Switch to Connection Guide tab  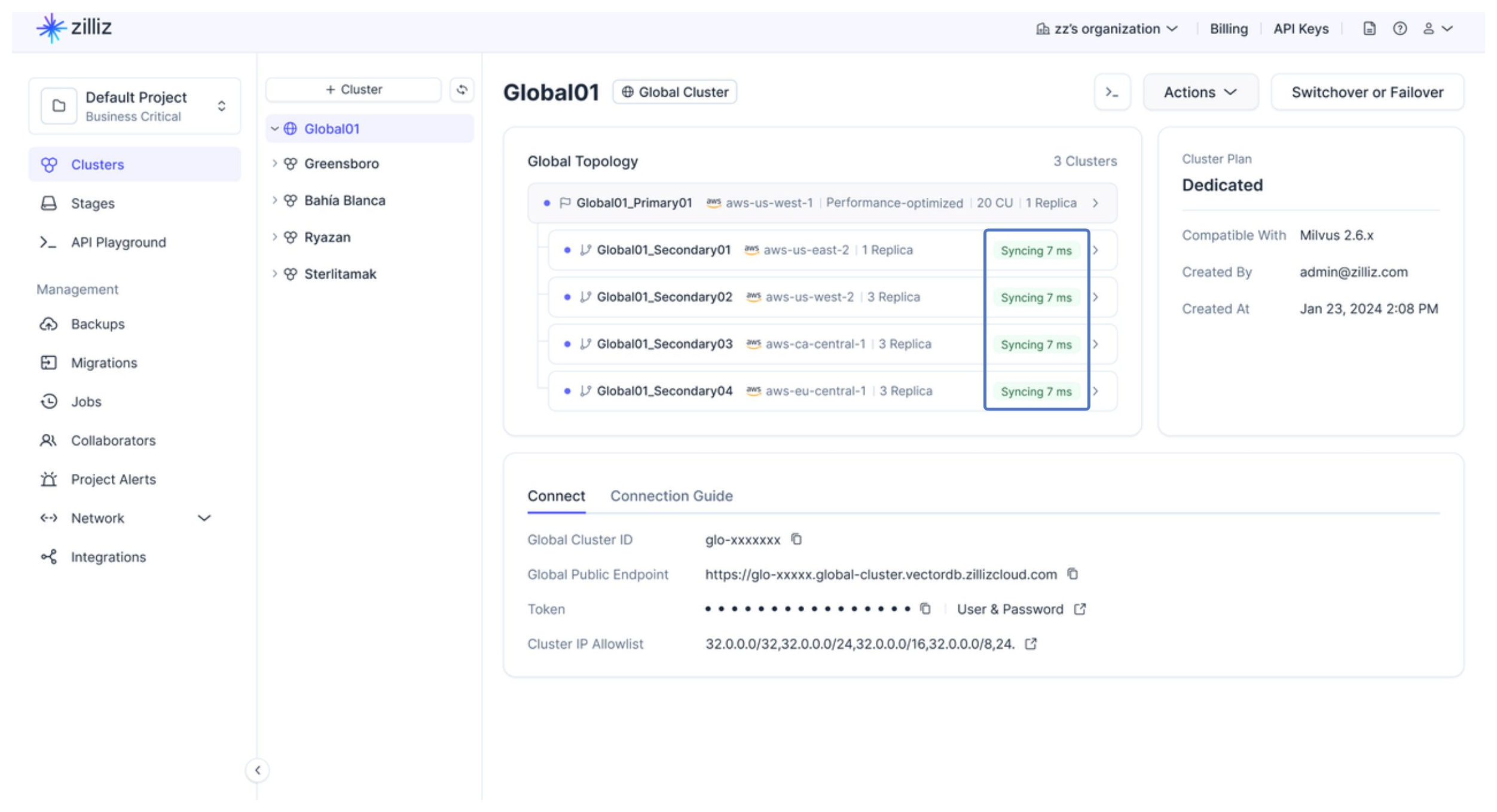point(671,495)
